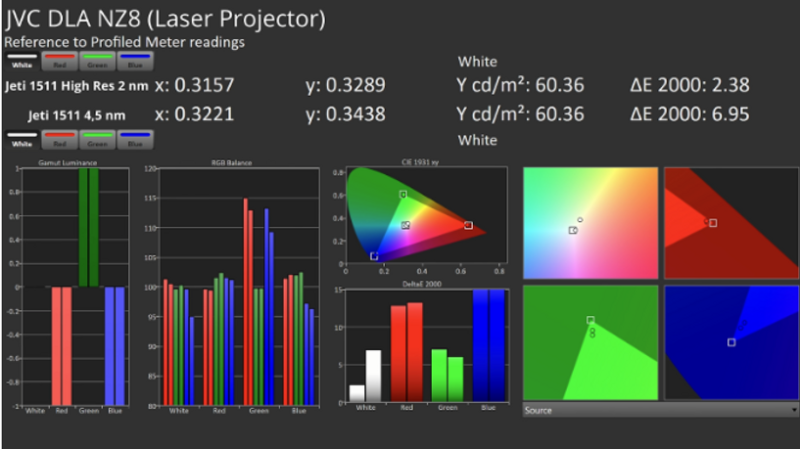This screenshot has width=800, height=449.
Task: Click the Jeti 1511 4,5 nm label
Action: pos(77,115)
